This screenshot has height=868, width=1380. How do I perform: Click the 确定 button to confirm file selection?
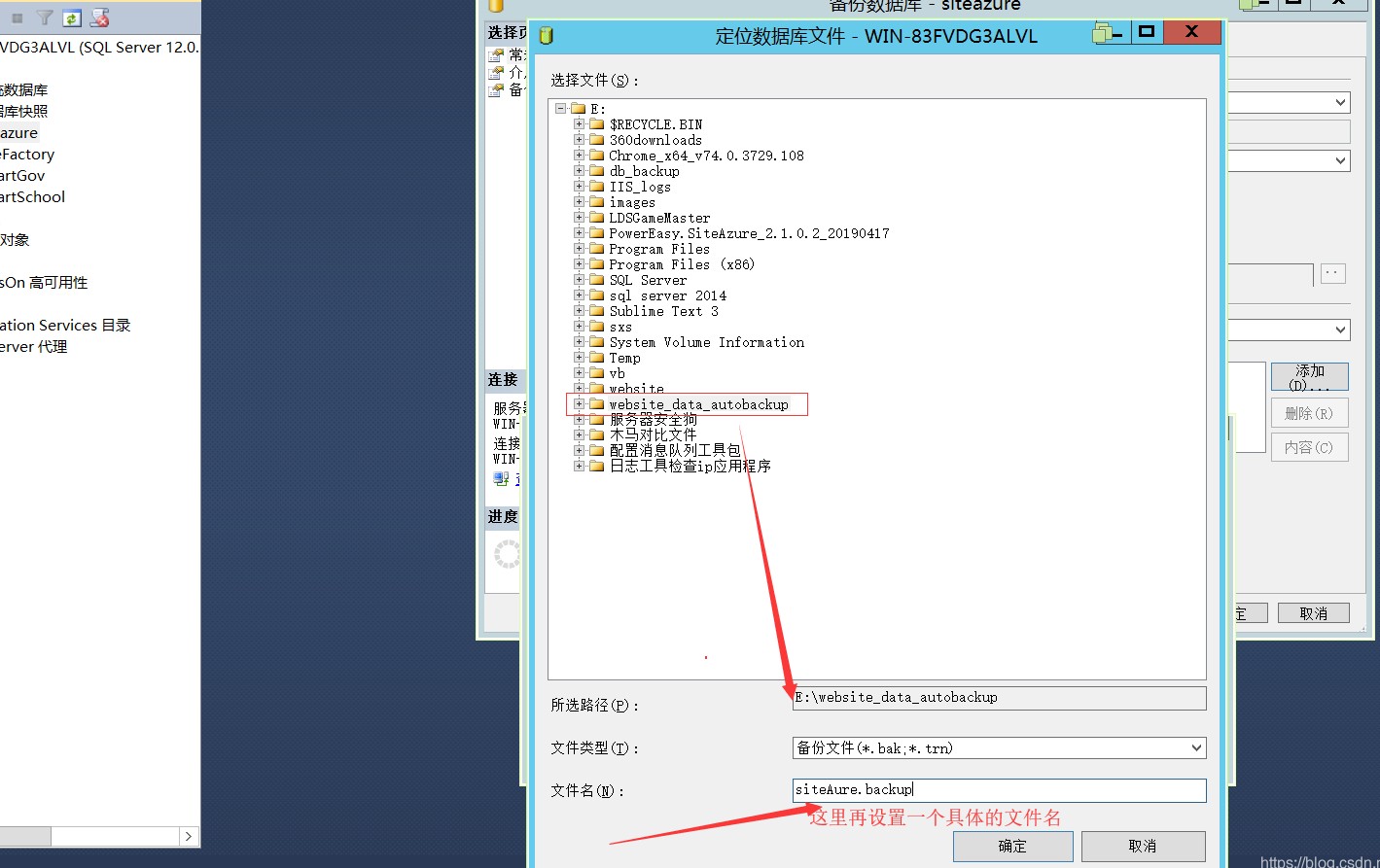pos(1013,846)
